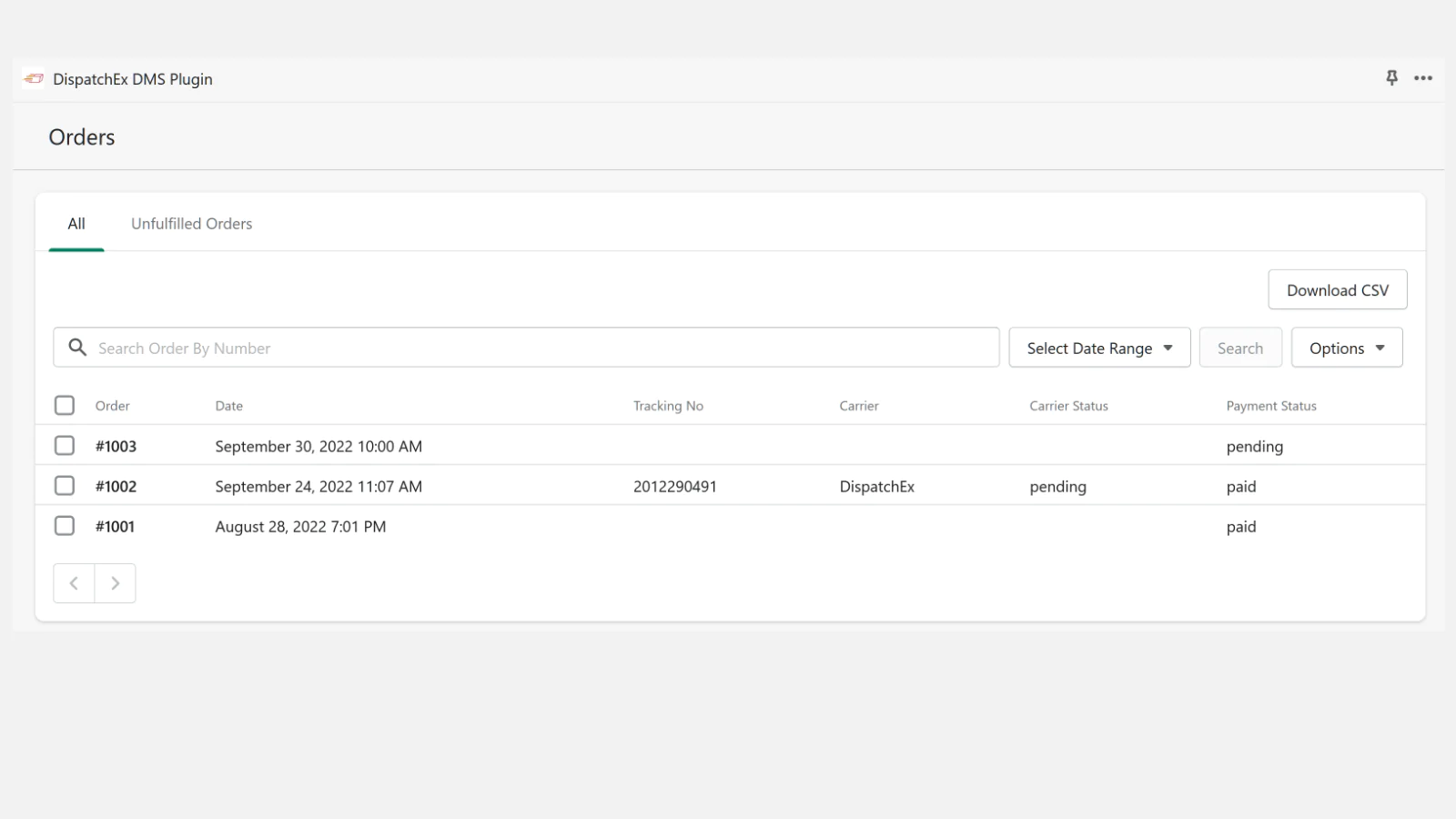This screenshot has width=1456, height=819.
Task: Open order #1003 link
Action: (x=116, y=447)
